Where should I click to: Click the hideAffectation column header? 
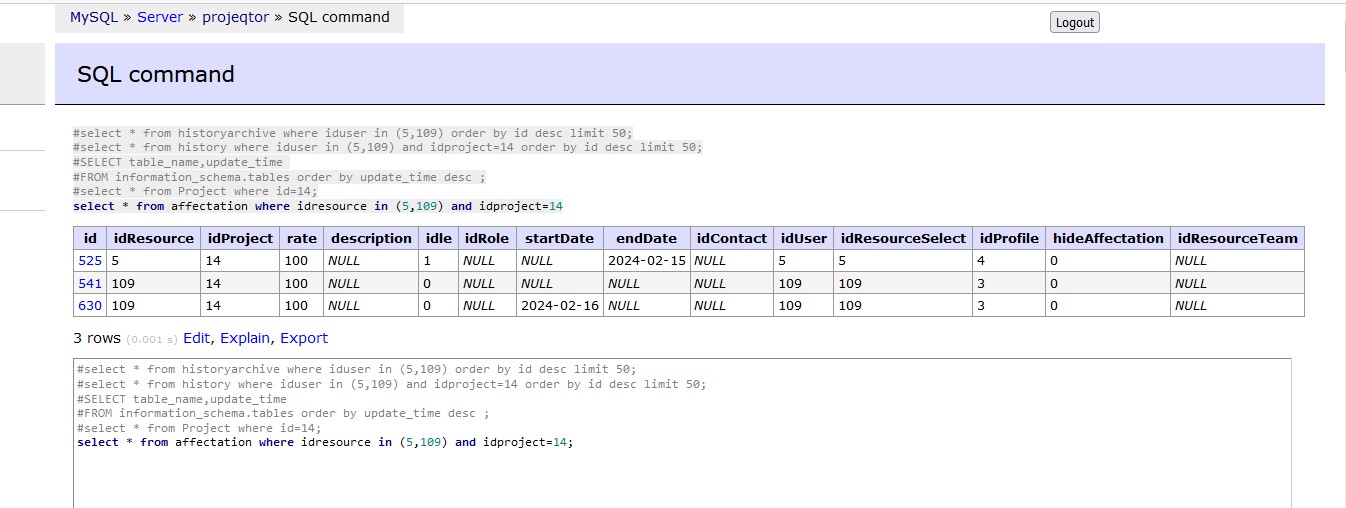click(x=1108, y=238)
